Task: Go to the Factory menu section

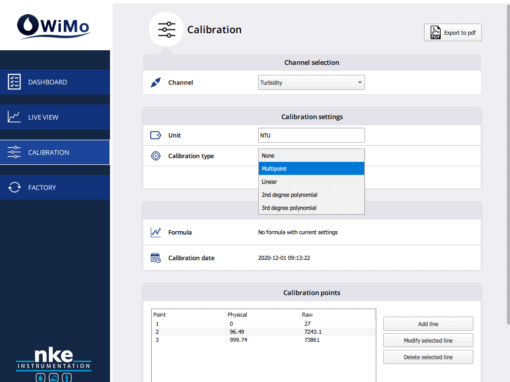Action: point(55,187)
